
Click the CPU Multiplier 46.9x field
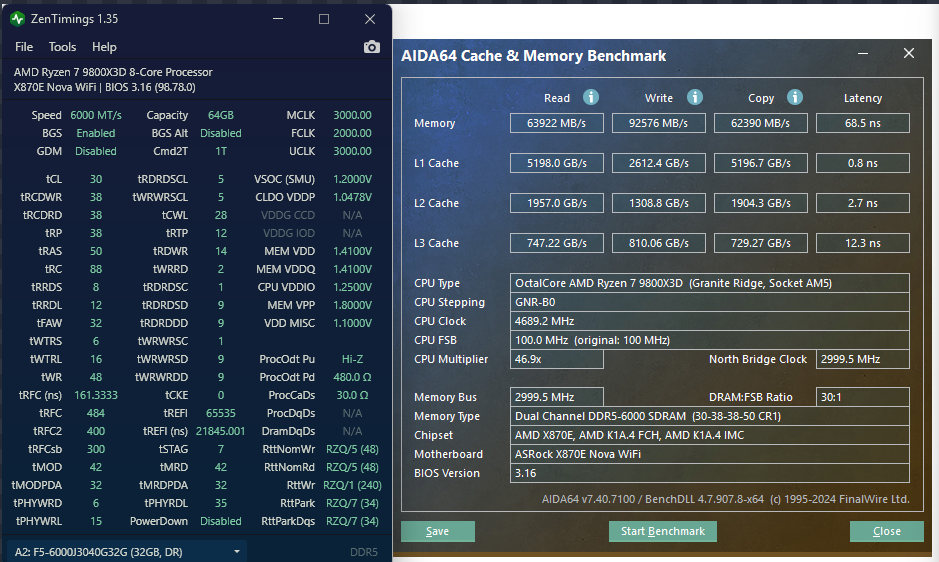pyautogui.click(x=557, y=359)
